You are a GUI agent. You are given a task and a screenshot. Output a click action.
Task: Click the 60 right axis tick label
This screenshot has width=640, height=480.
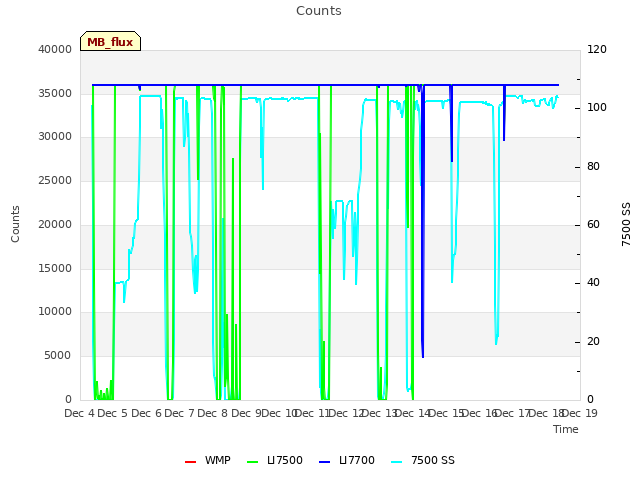(x=593, y=224)
